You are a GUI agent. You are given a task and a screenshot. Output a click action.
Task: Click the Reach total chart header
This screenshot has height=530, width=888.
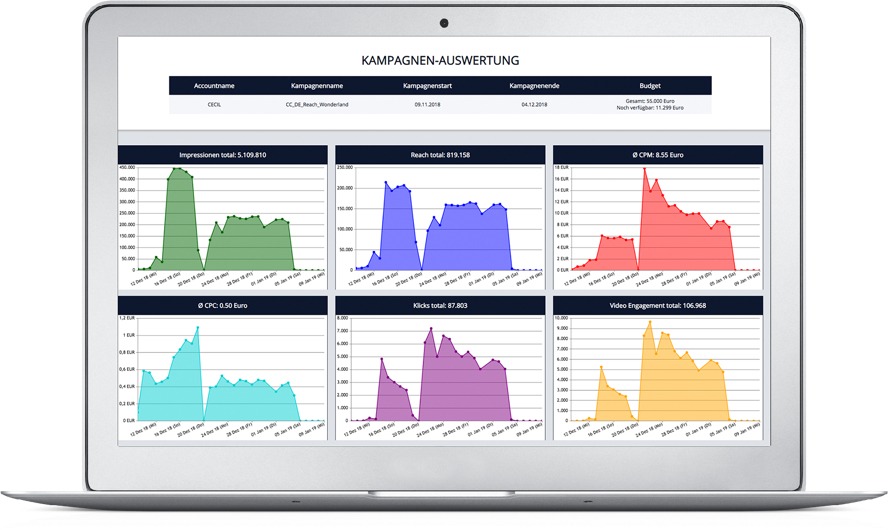[440, 155]
